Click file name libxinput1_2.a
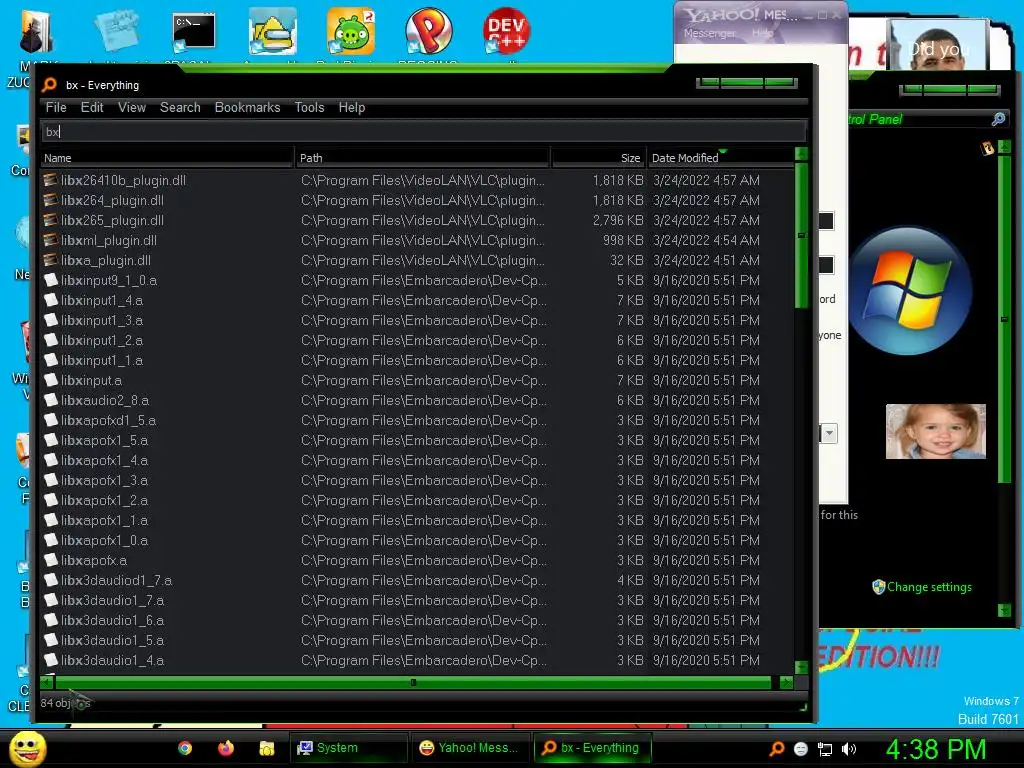 (102, 340)
